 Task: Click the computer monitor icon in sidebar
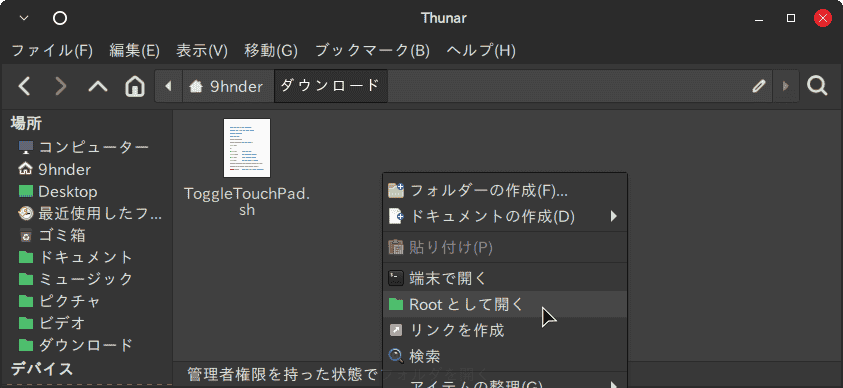coord(26,147)
